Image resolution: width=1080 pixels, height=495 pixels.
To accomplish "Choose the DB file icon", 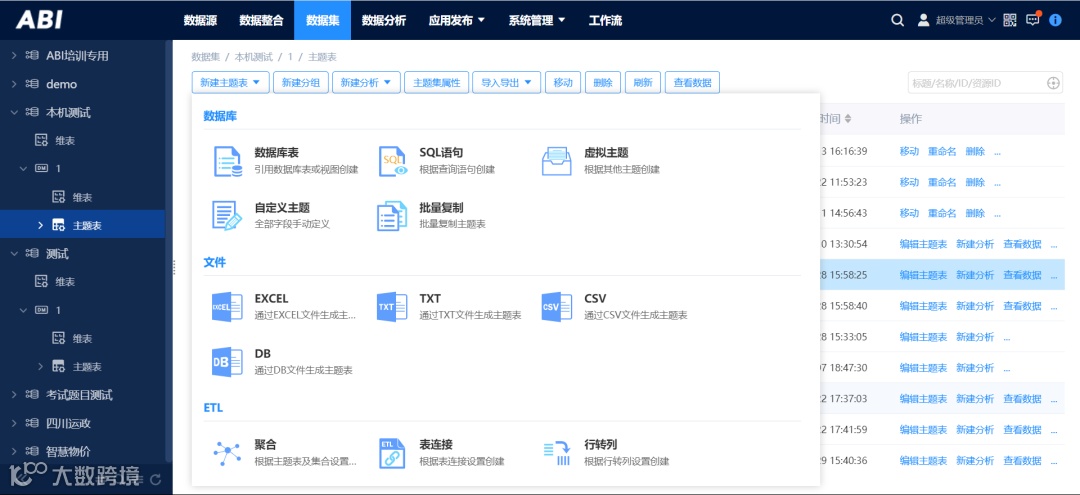I will click(227, 361).
